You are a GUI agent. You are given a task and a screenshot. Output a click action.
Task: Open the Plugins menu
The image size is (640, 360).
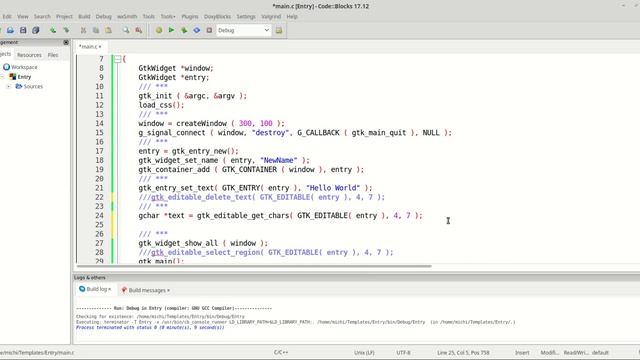point(190,17)
